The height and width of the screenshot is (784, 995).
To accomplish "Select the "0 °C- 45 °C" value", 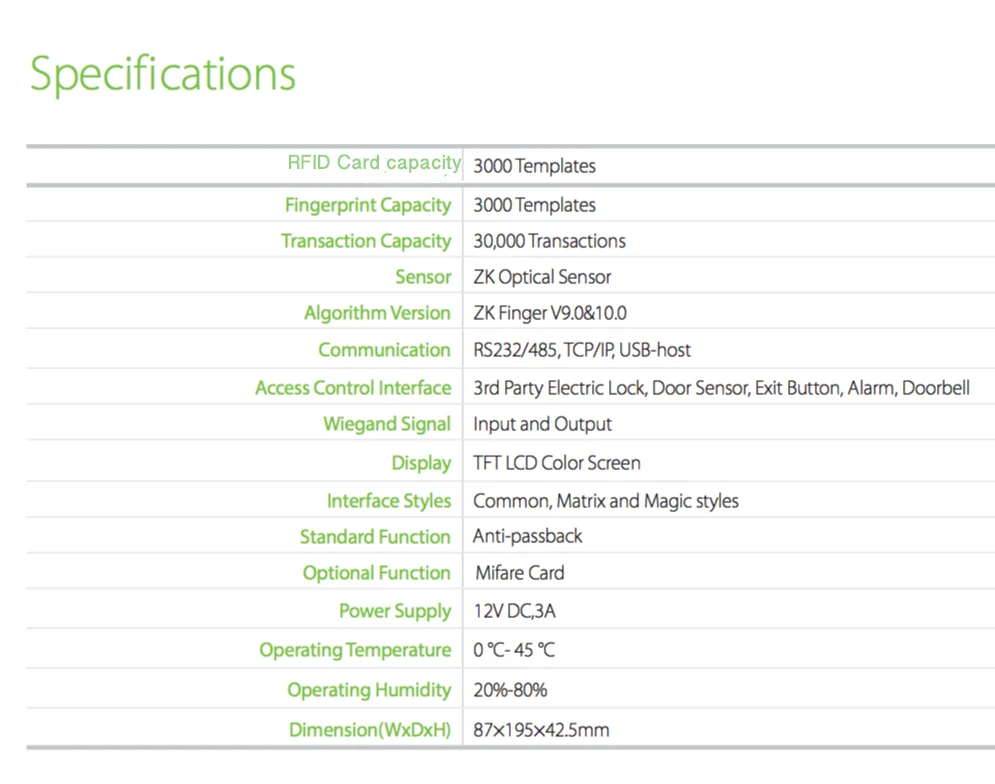I will [514, 650].
